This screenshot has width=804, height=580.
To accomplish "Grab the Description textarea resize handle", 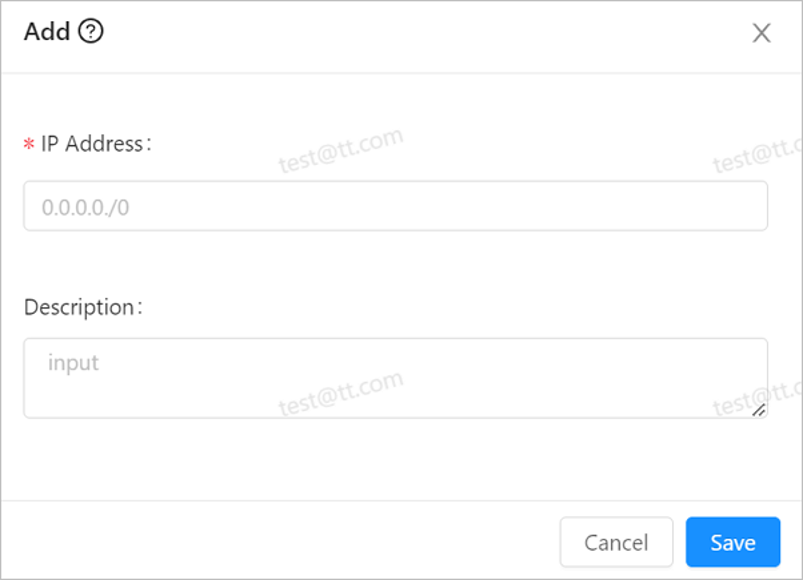I will point(759,409).
